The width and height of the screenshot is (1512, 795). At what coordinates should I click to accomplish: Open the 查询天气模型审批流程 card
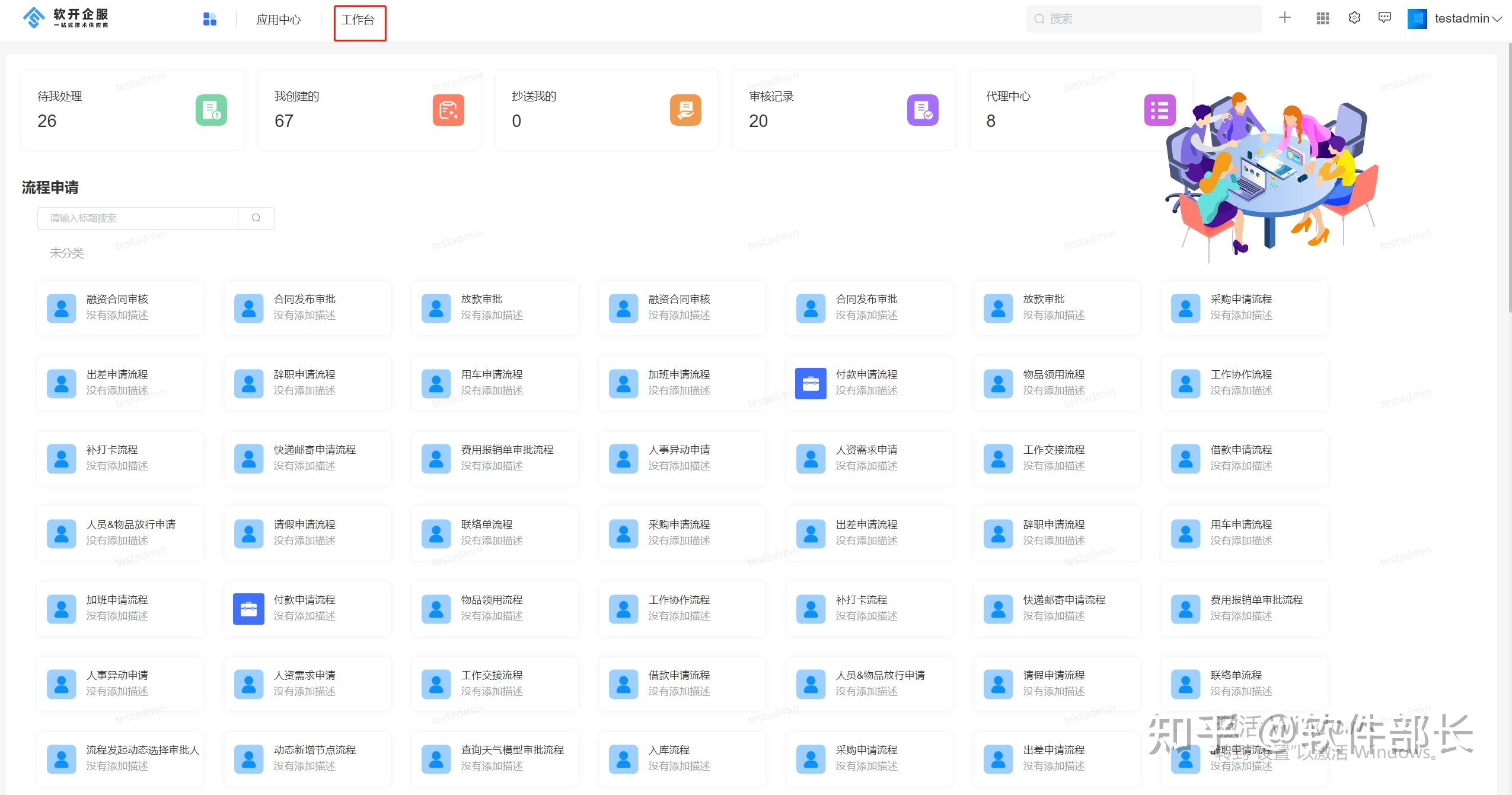pyautogui.click(x=495, y=759)
